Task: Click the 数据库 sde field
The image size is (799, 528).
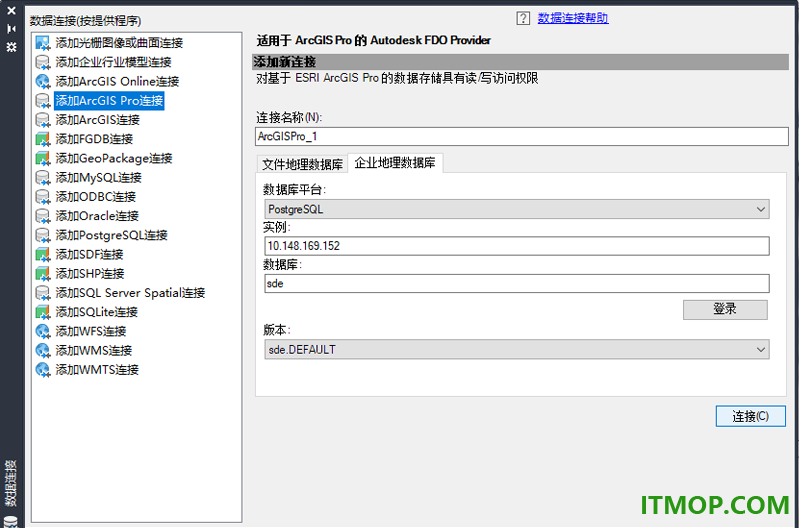Action: coord(517,284)
